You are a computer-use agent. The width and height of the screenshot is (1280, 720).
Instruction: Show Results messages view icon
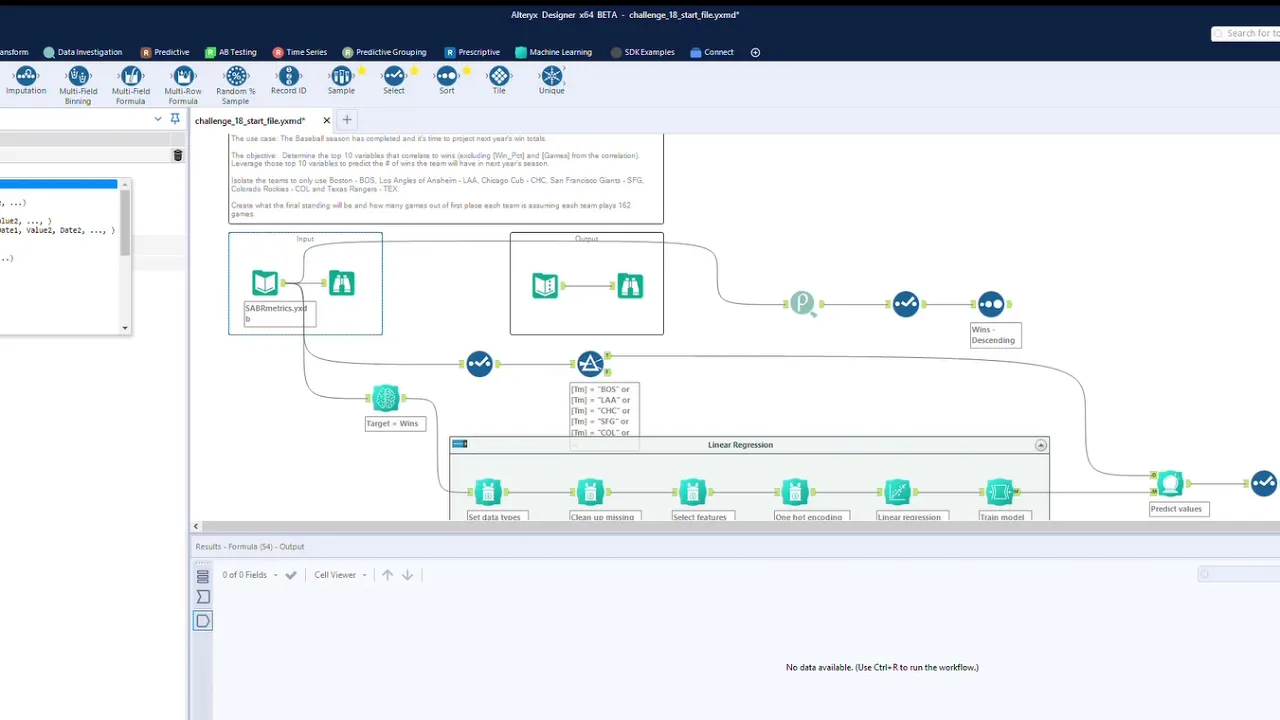(203, 576)
